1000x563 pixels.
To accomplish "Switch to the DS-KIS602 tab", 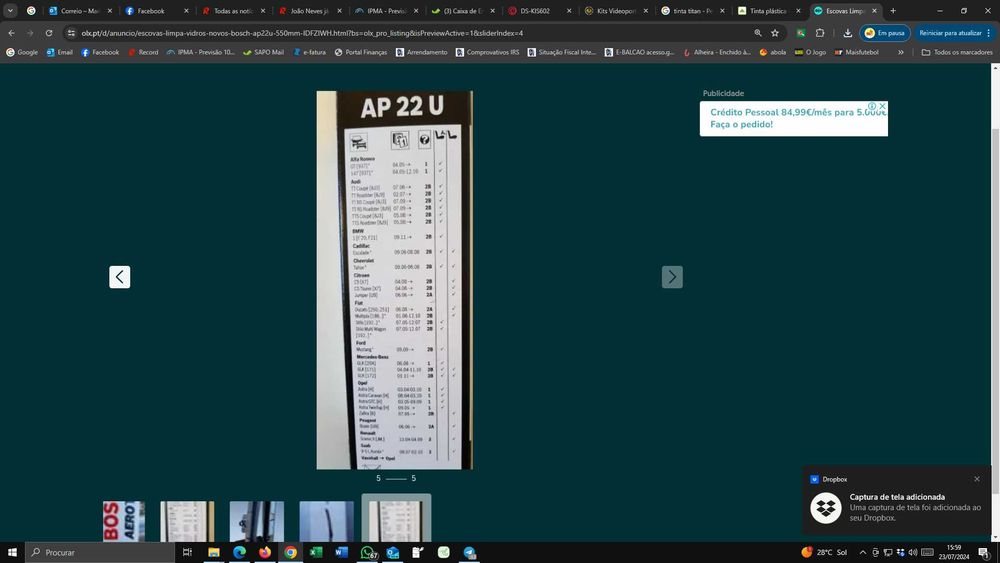I will click(539, 11).
